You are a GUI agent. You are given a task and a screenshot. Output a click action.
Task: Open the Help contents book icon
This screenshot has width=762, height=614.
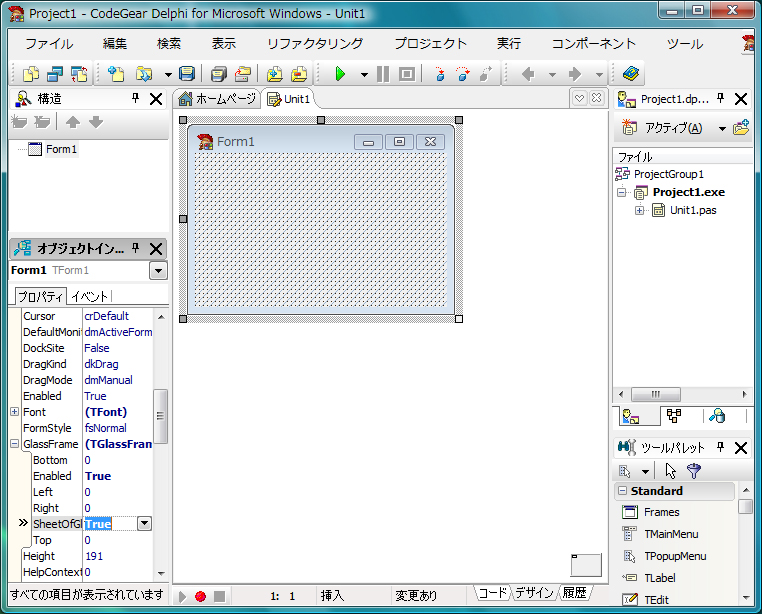631,74
